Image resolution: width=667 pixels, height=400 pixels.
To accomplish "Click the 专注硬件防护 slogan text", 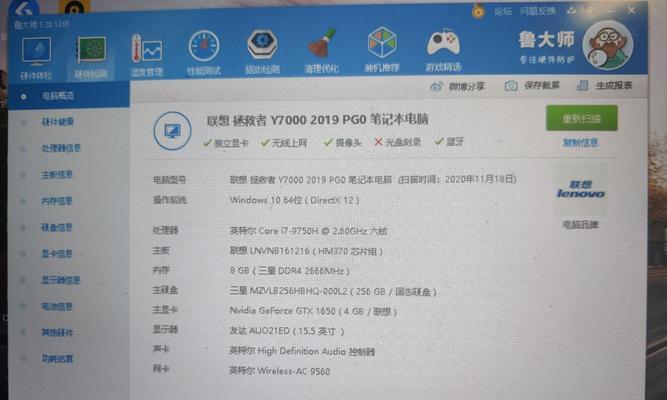I will click(547, 60).
